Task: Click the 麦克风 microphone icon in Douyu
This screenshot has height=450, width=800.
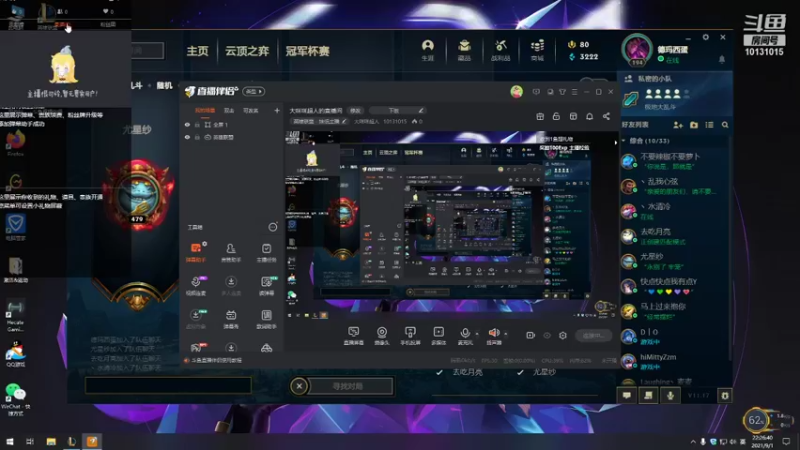Action: pyautogui.click(x=465, y=336)
